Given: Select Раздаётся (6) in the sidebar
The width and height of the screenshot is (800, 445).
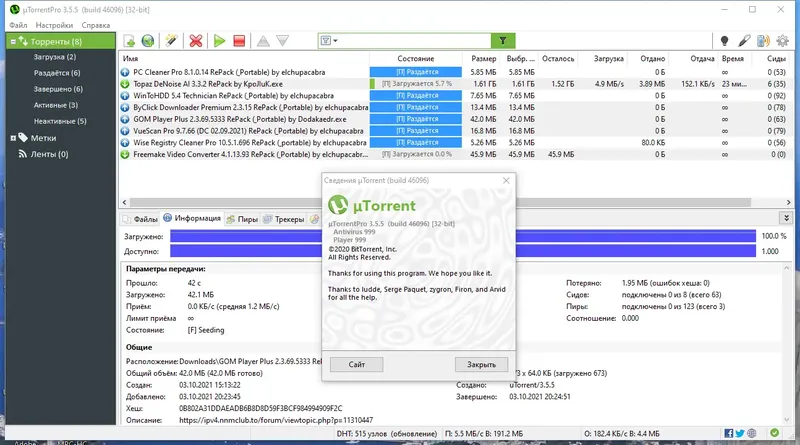Looking at the screenshot, I should tap(57, 73).
